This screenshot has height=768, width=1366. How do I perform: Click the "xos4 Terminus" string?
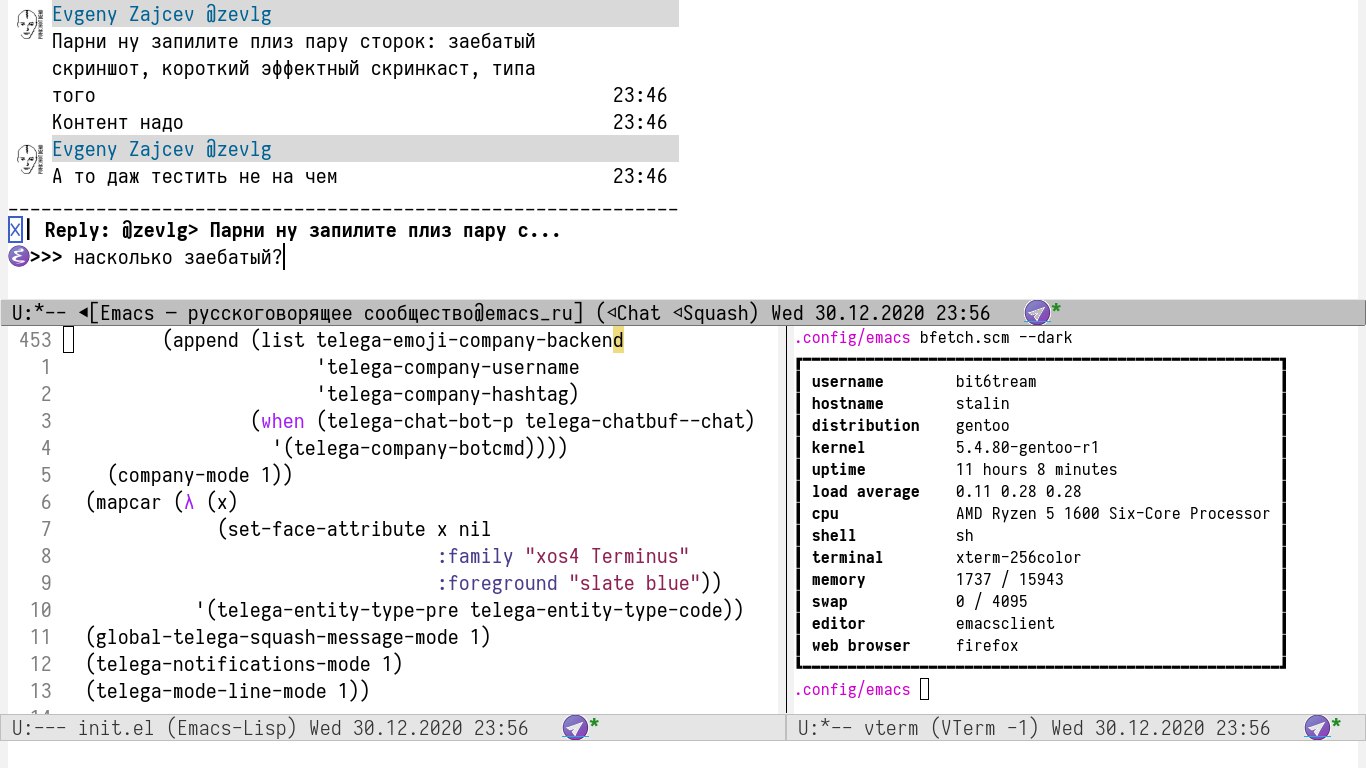click(607, 556)
